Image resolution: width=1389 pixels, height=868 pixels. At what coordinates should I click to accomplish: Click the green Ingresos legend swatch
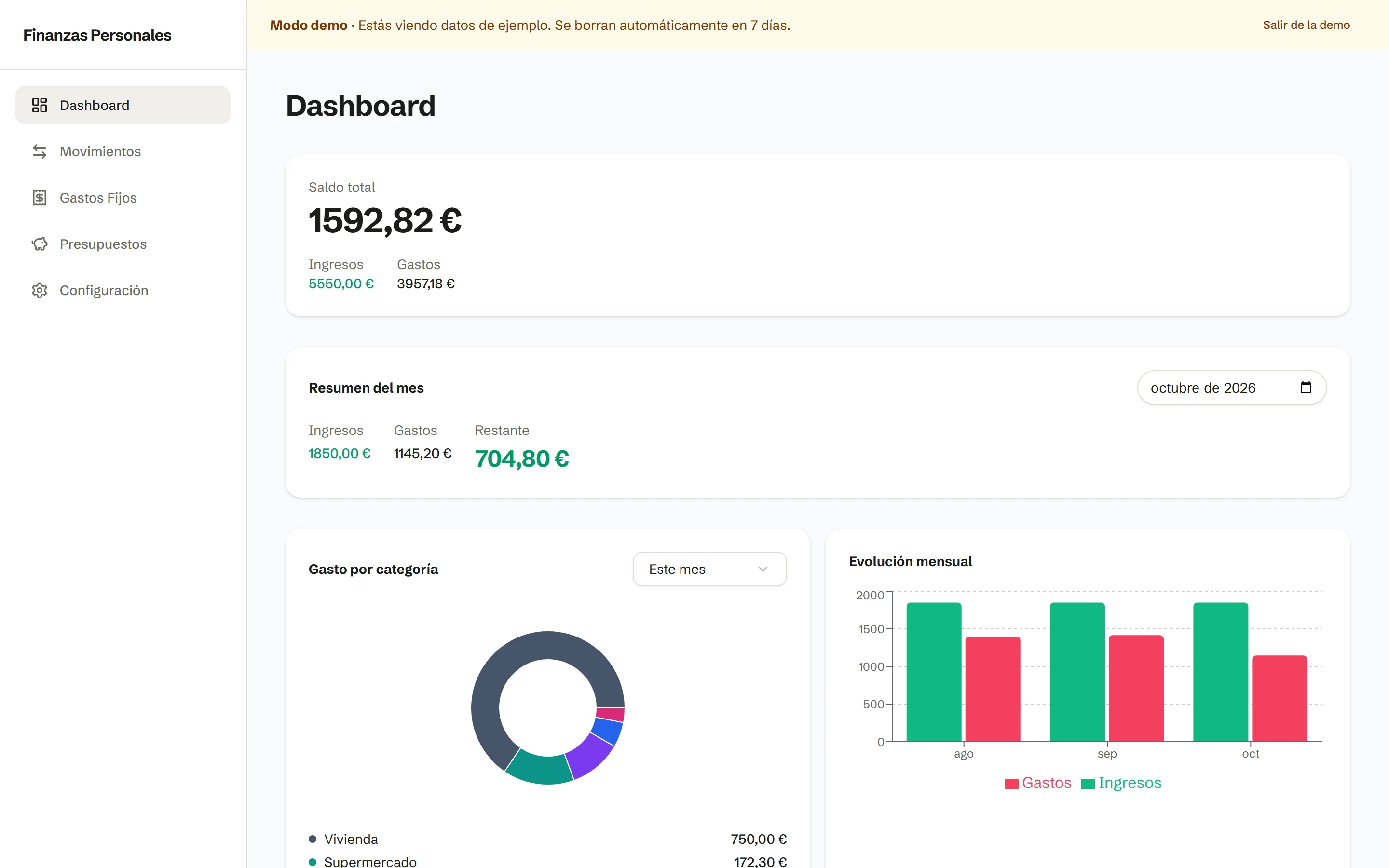[1088, 784]
